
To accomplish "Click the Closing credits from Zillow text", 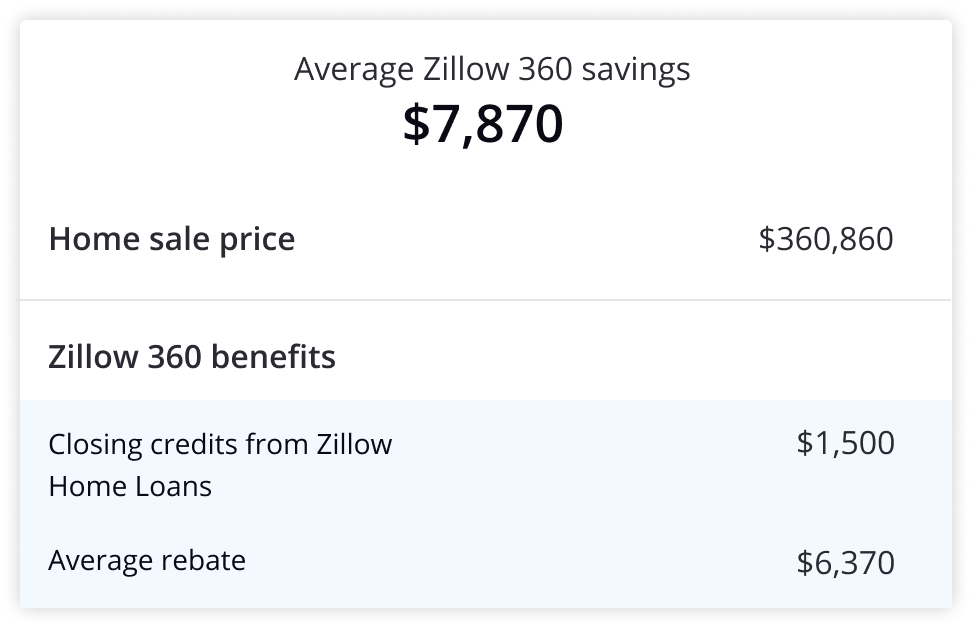I will point(220,444).
